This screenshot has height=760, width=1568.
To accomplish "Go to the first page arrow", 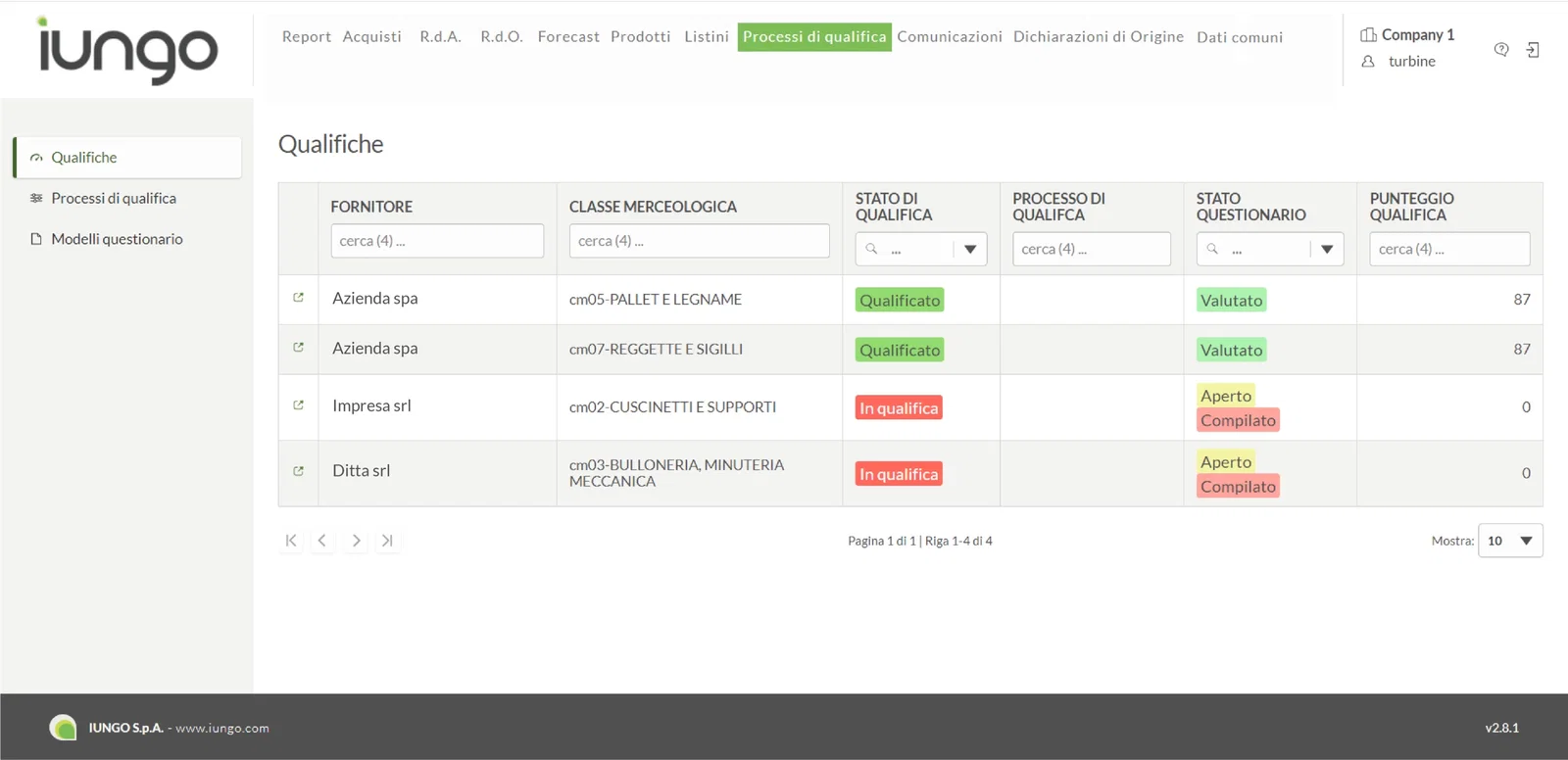I will [291, 541].
